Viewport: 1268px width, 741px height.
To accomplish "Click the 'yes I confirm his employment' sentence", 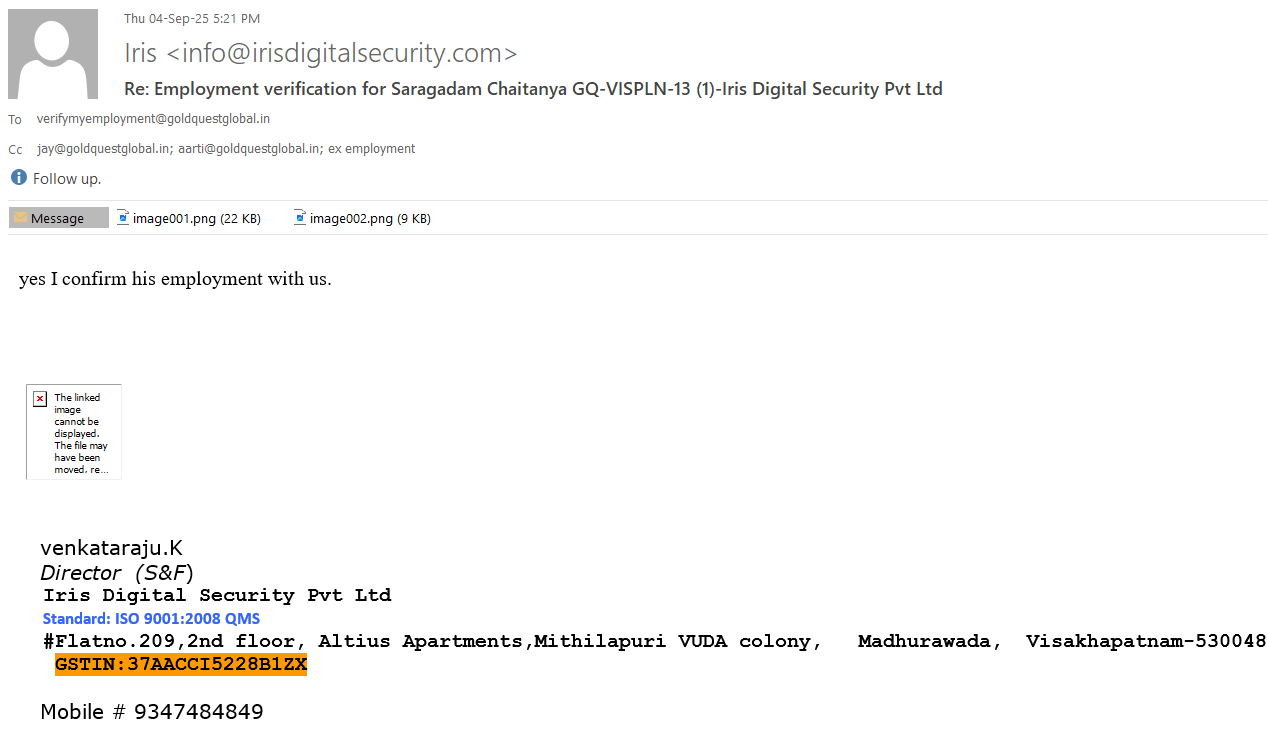I will (175, 279).
